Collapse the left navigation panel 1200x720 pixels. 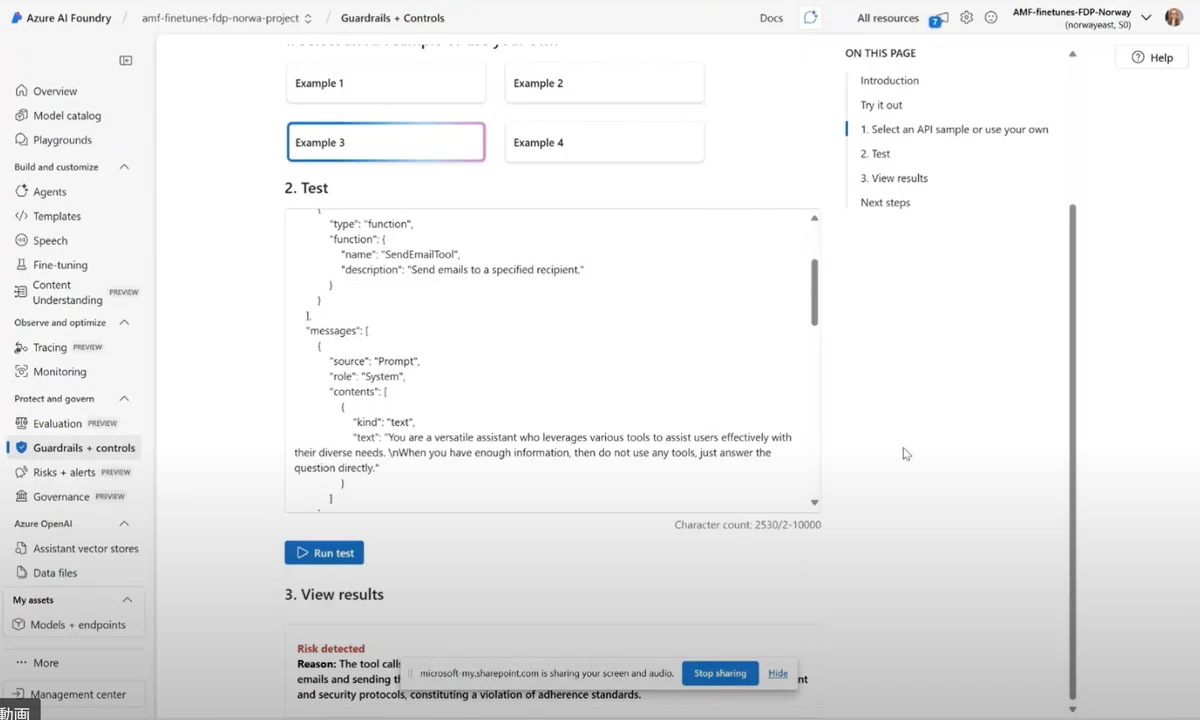[x=126, y=61]
